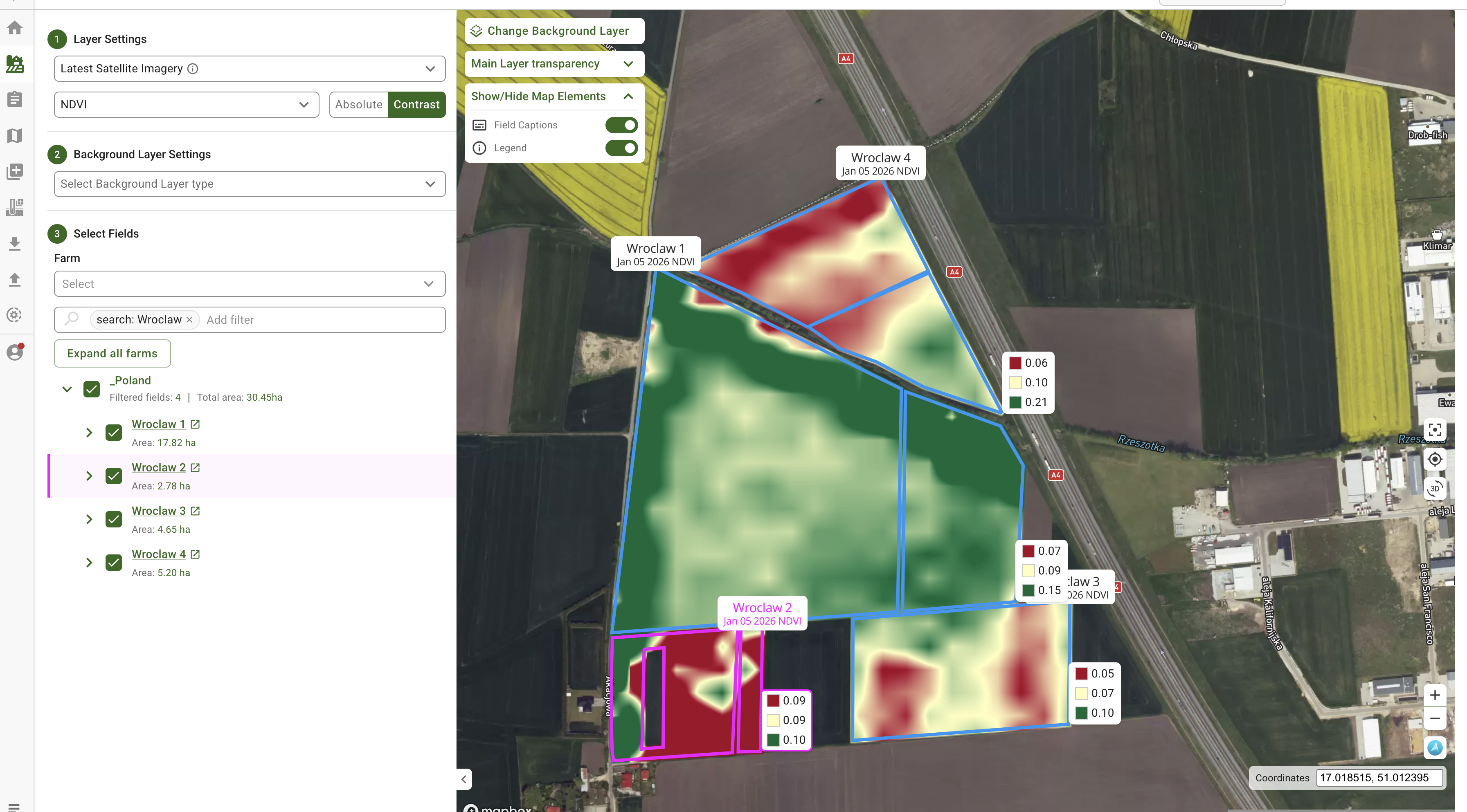Click the dark red 0.06 legend swatch

(1015, 363)
